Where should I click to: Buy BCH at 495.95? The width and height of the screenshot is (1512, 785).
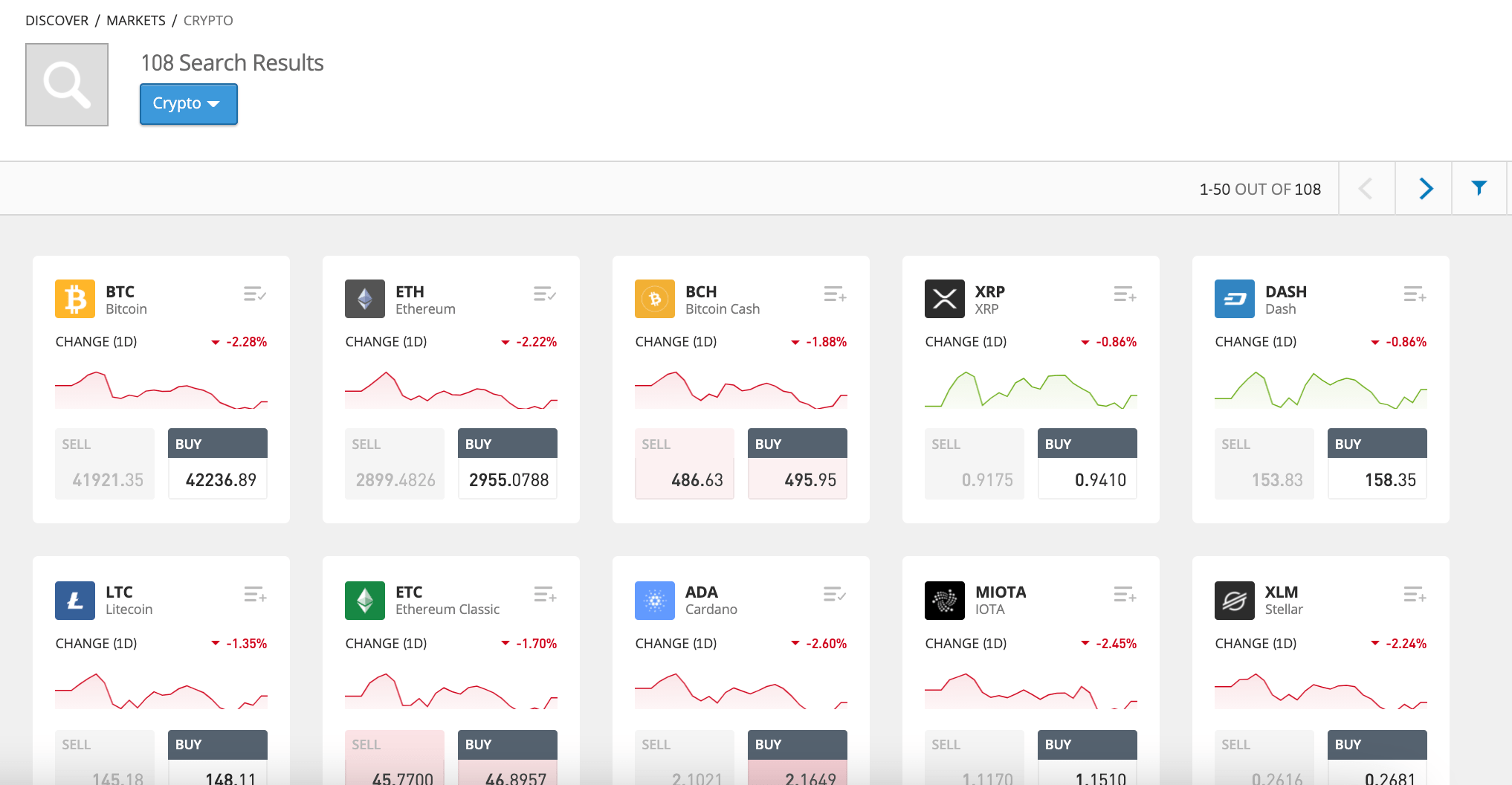[x=798, y=464]
